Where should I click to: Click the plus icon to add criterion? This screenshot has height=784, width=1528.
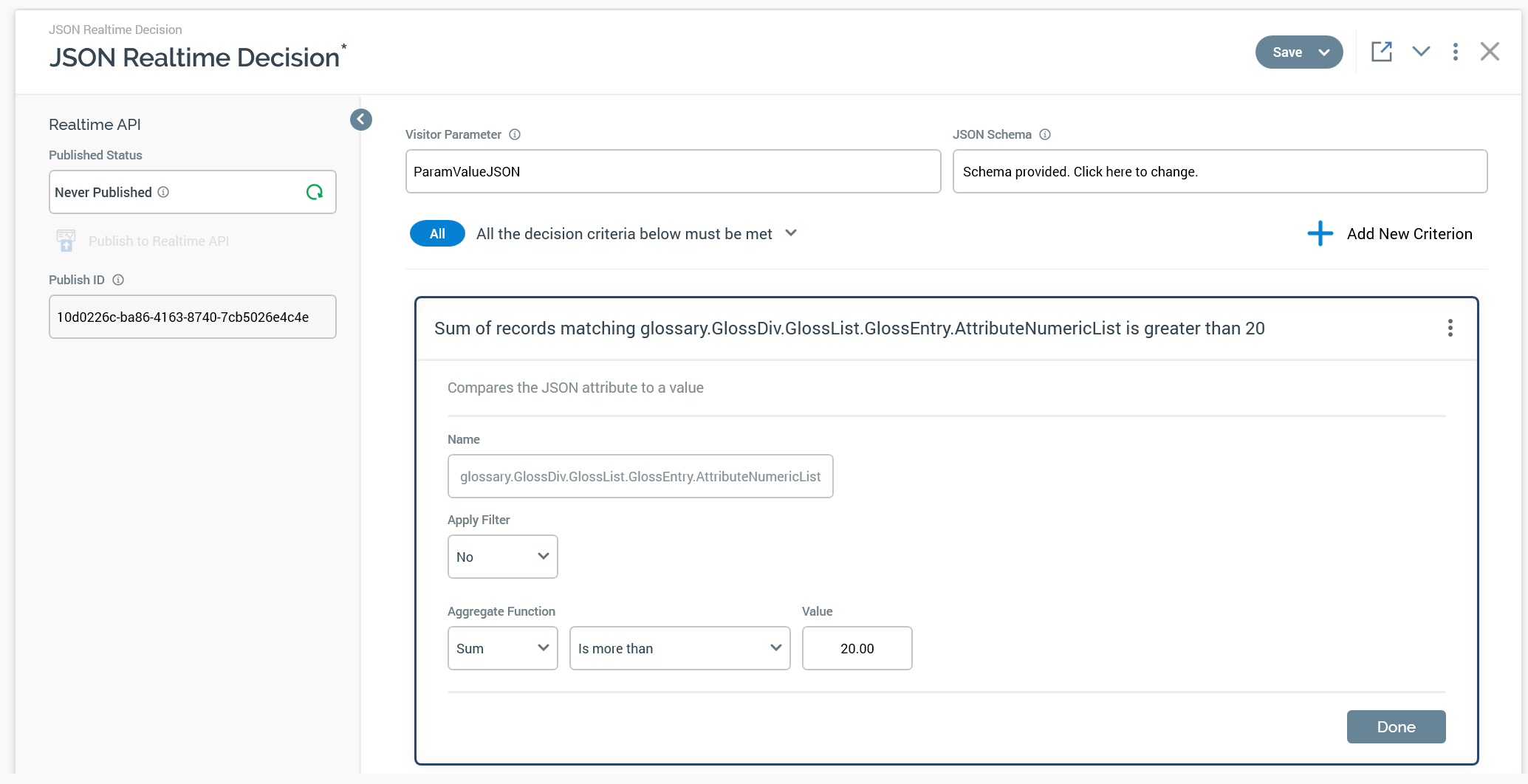click(x=1320, y=233)
